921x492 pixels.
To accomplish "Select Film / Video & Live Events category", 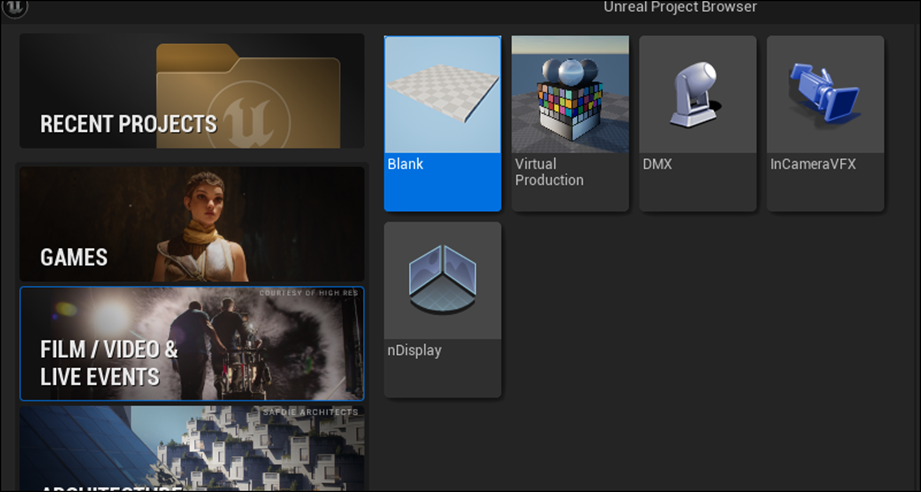I will 192,344.
